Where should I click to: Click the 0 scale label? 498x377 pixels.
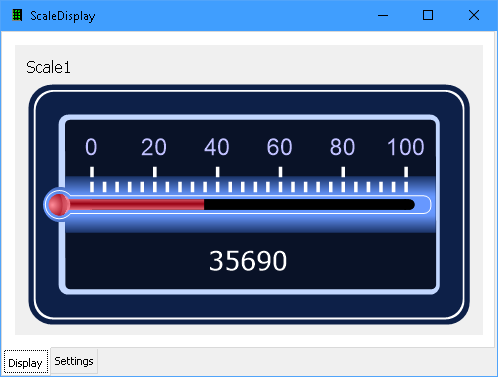point(91,147)
